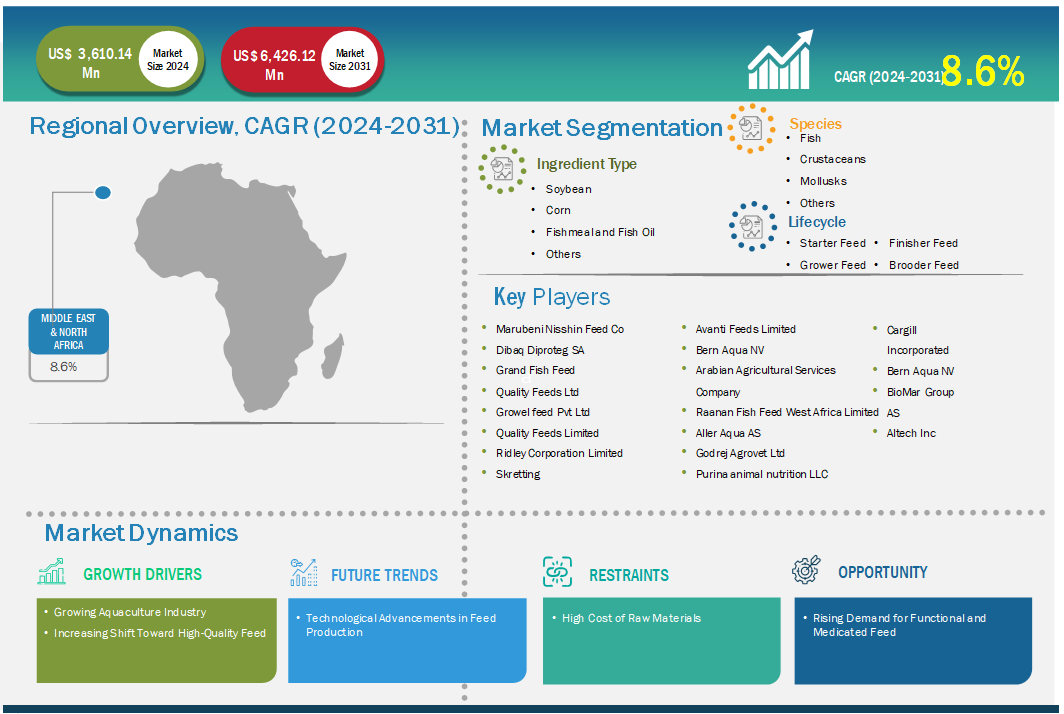The width and height of the screenshot is (1064, 714).
Task: Click BioMar Group AS
Action: point(920,402)
